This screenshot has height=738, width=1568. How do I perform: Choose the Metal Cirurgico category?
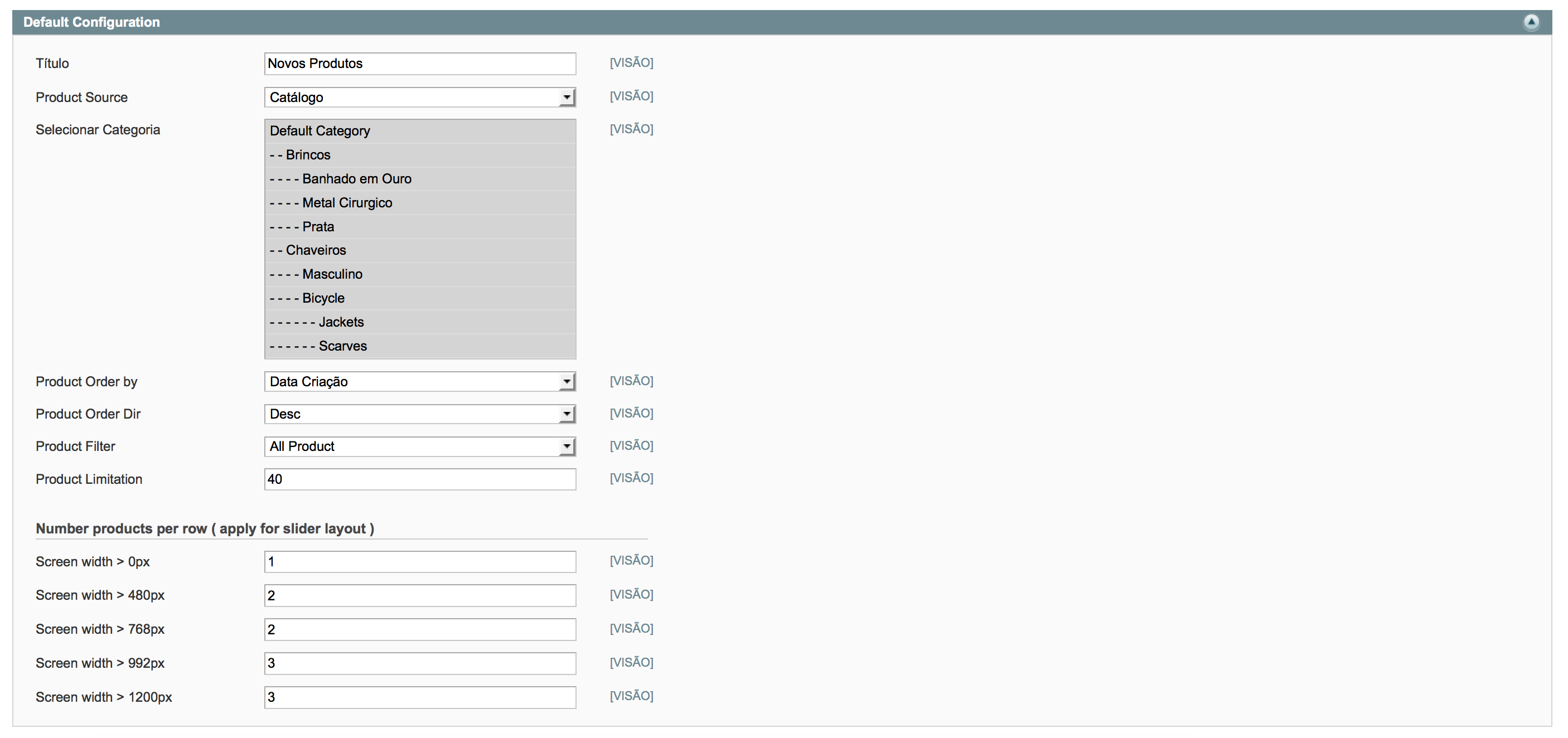click(347, 202)
